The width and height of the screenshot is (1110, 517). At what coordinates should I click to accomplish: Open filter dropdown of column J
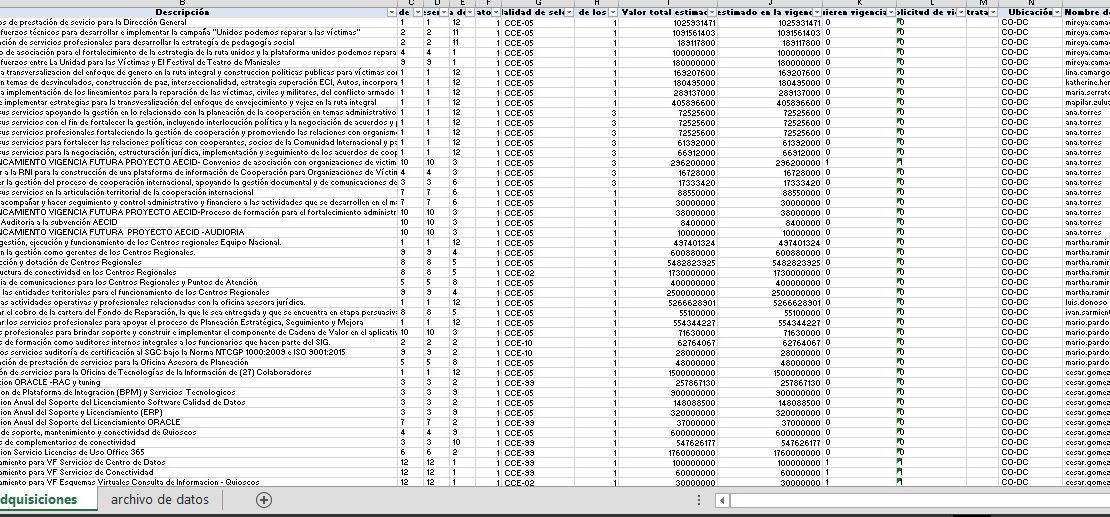817,13
